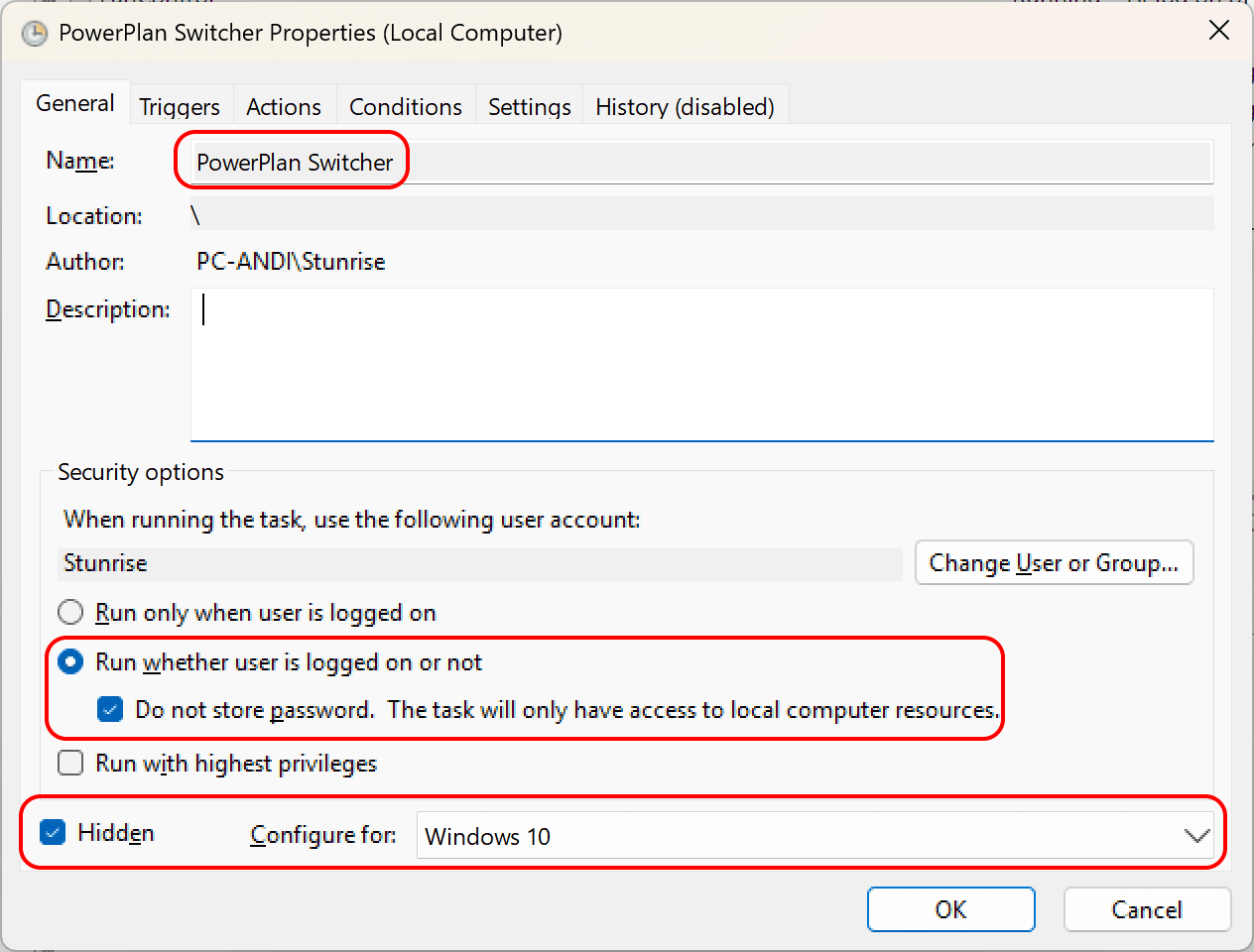This screenshot has width=1254, height=952.
Task: Click inside the Description text area
Action: [x=701, y=364]
